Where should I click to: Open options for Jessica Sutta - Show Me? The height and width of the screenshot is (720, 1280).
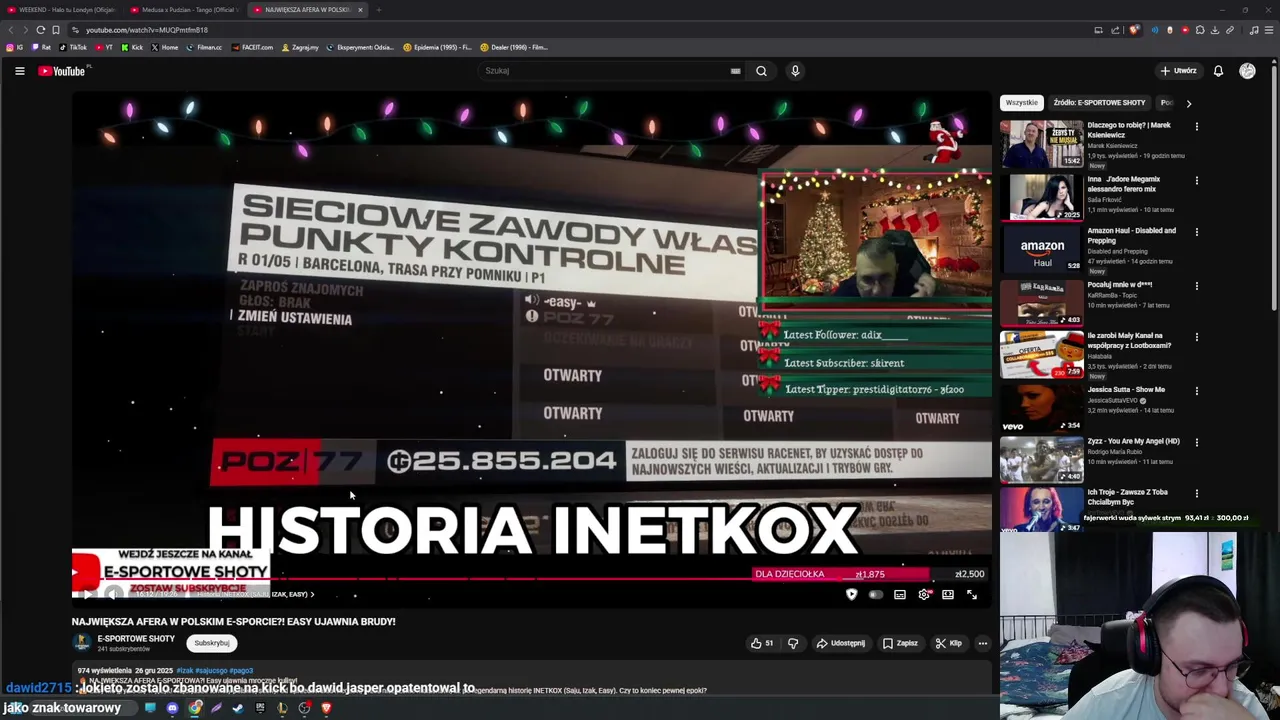point(1196,391)
